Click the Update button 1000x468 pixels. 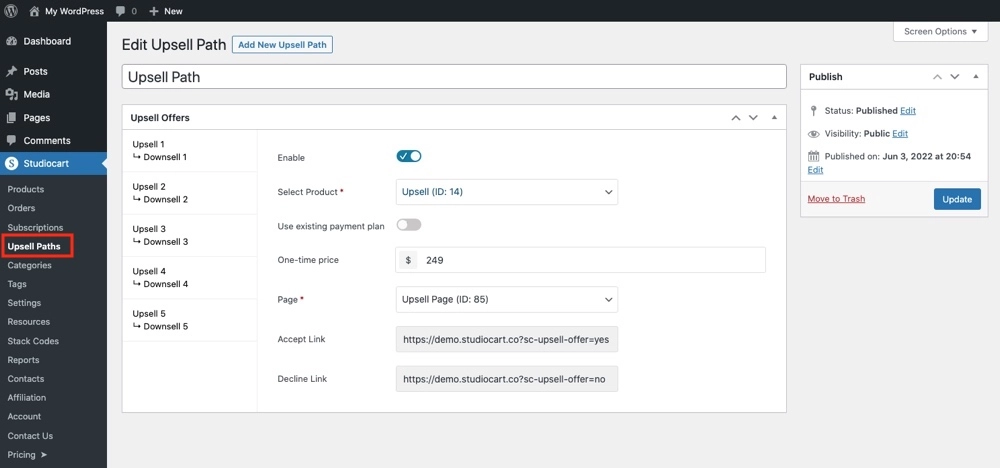[957, 199]
